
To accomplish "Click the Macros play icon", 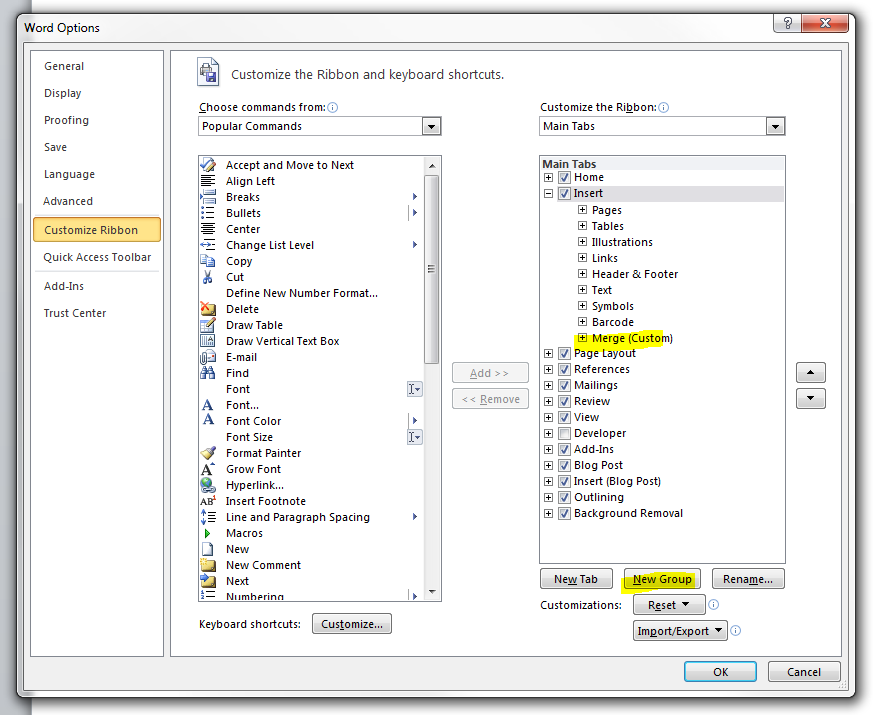I will [x=208, y=533].
